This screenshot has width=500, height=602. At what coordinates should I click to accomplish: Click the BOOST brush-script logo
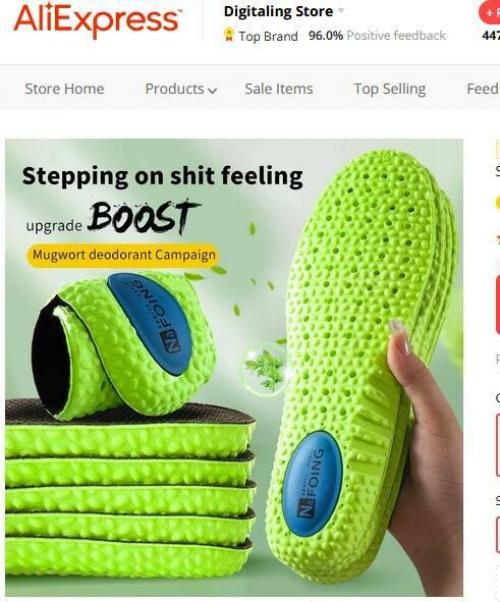coord(143,217)
